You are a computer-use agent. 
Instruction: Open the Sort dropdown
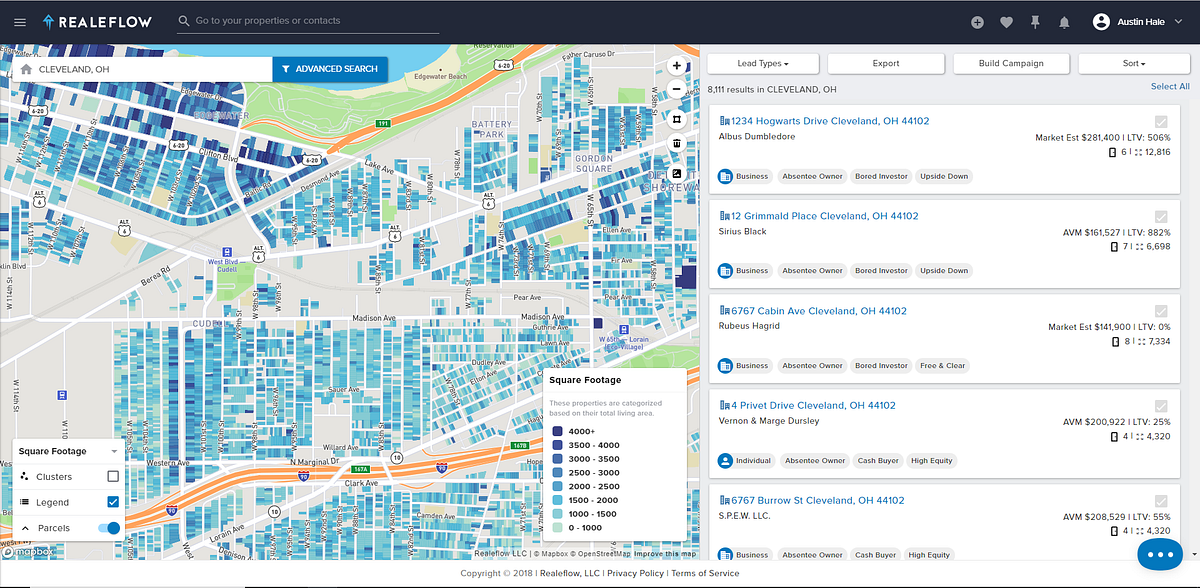(1133, 63)
